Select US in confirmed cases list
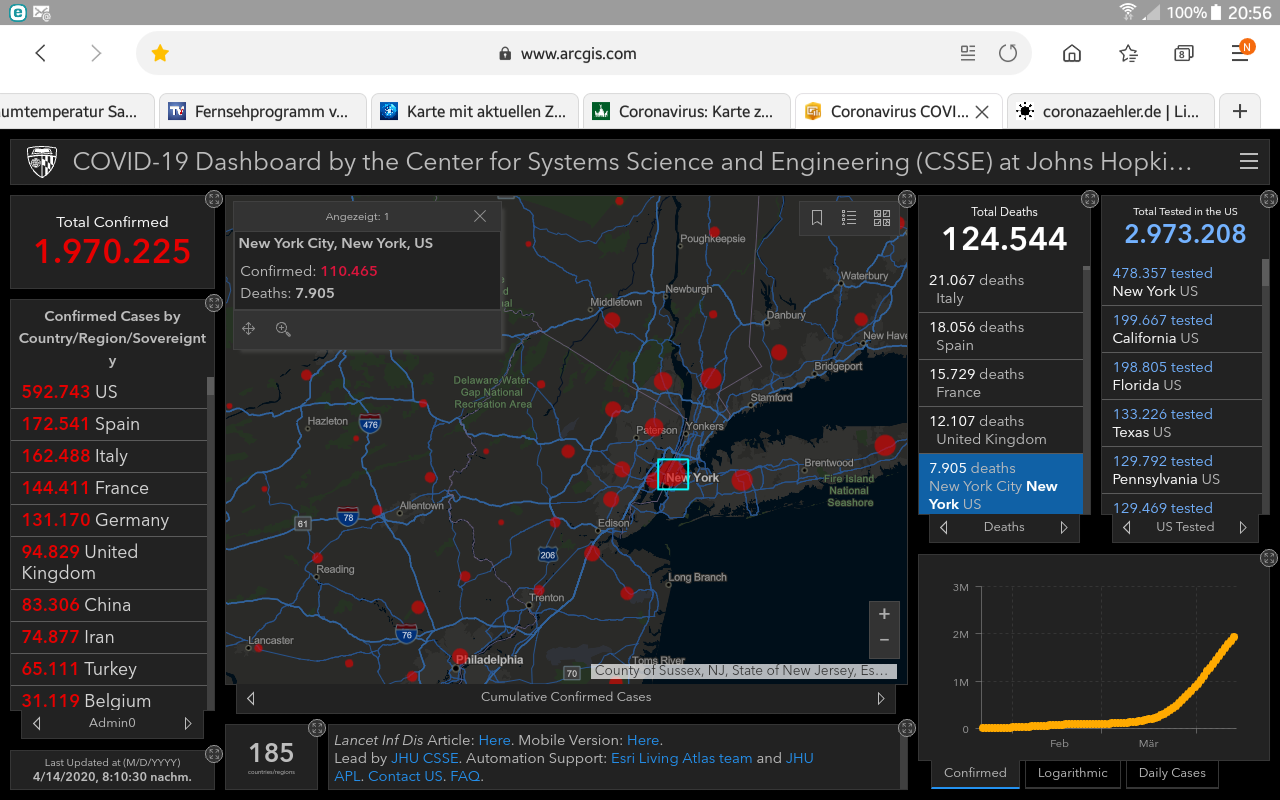The height and width of the screenshot is (800, 1280). 108,392
